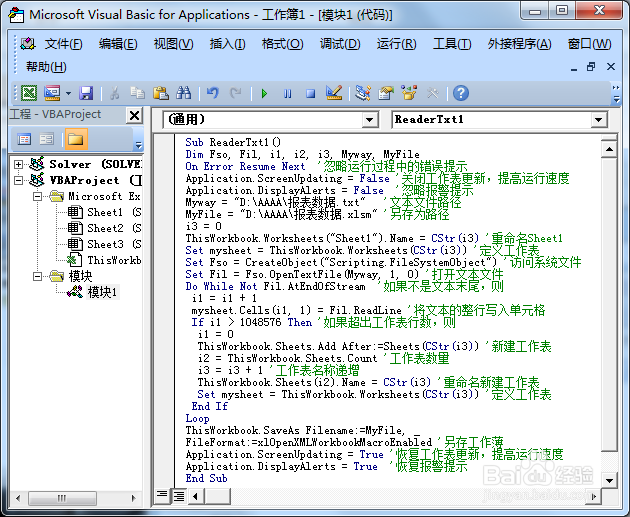Screen dimensions: 630x517
Task: Toggle Design Mode icon
Action: coord(334,93)
